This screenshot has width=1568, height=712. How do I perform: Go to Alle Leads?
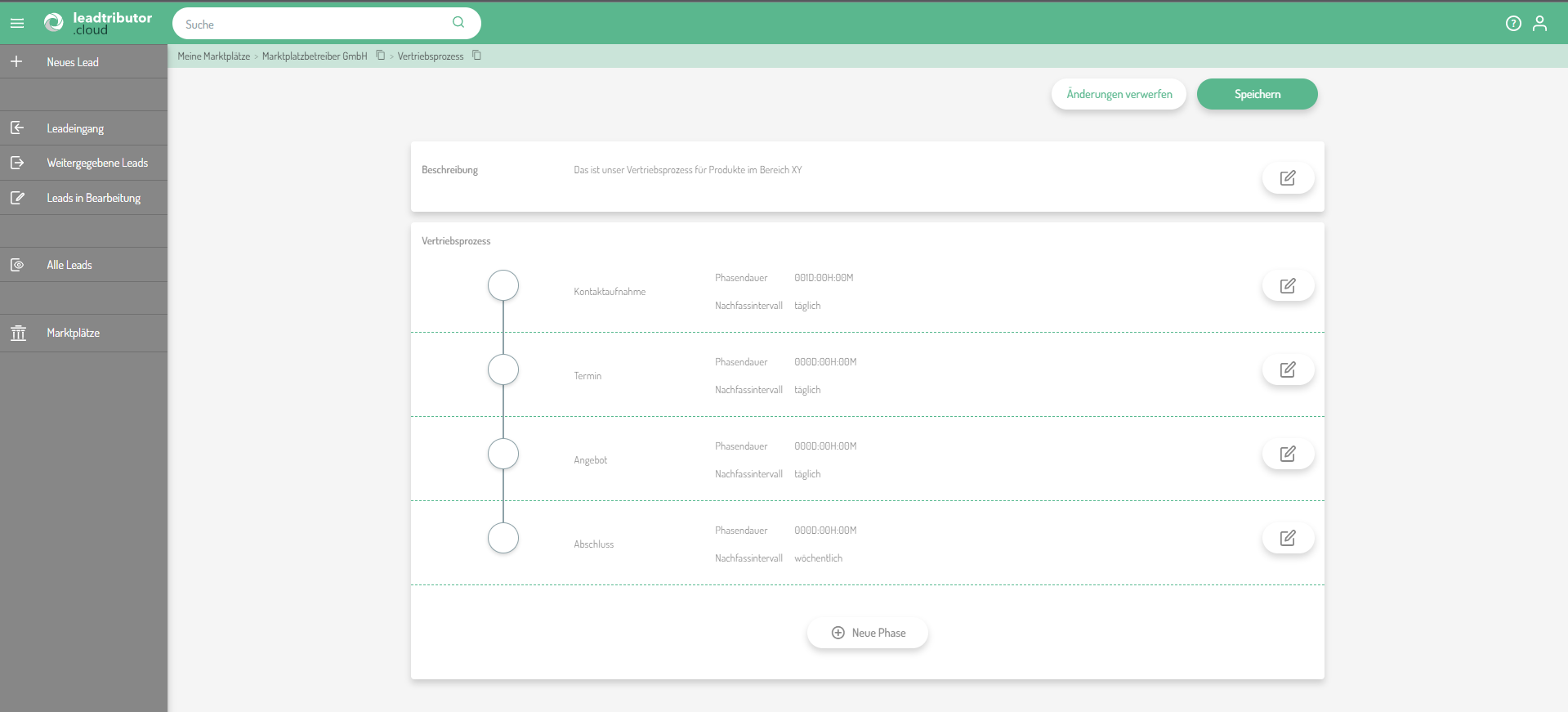click(x=69, y=265)
